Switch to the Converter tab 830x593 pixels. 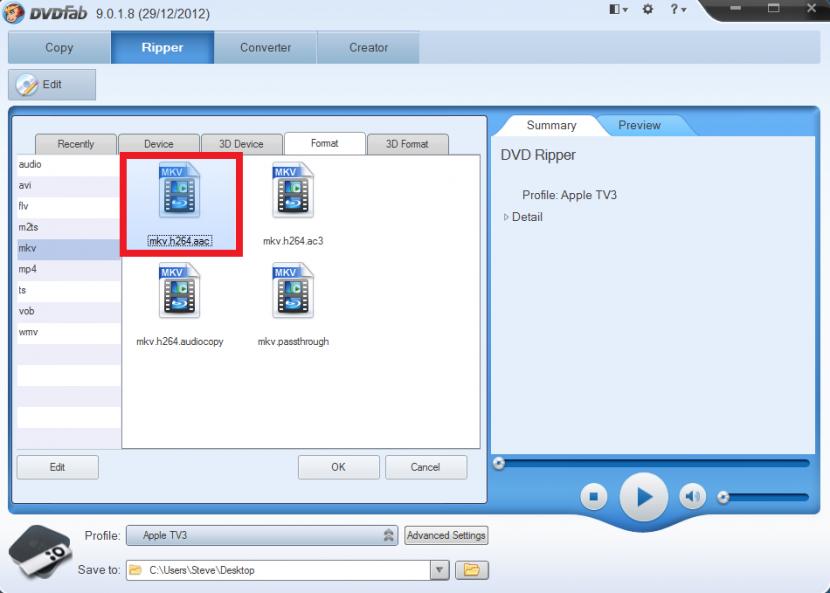click(x=265, y=48)
